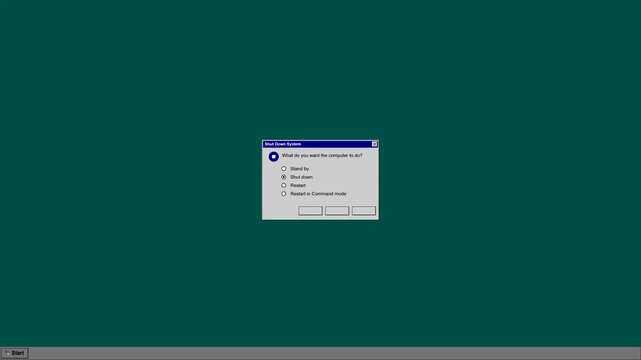The width and height of the screenshot is (641, 360).
Task: Click 'What do you want the computer to do?' text
Action: point(322,156)
